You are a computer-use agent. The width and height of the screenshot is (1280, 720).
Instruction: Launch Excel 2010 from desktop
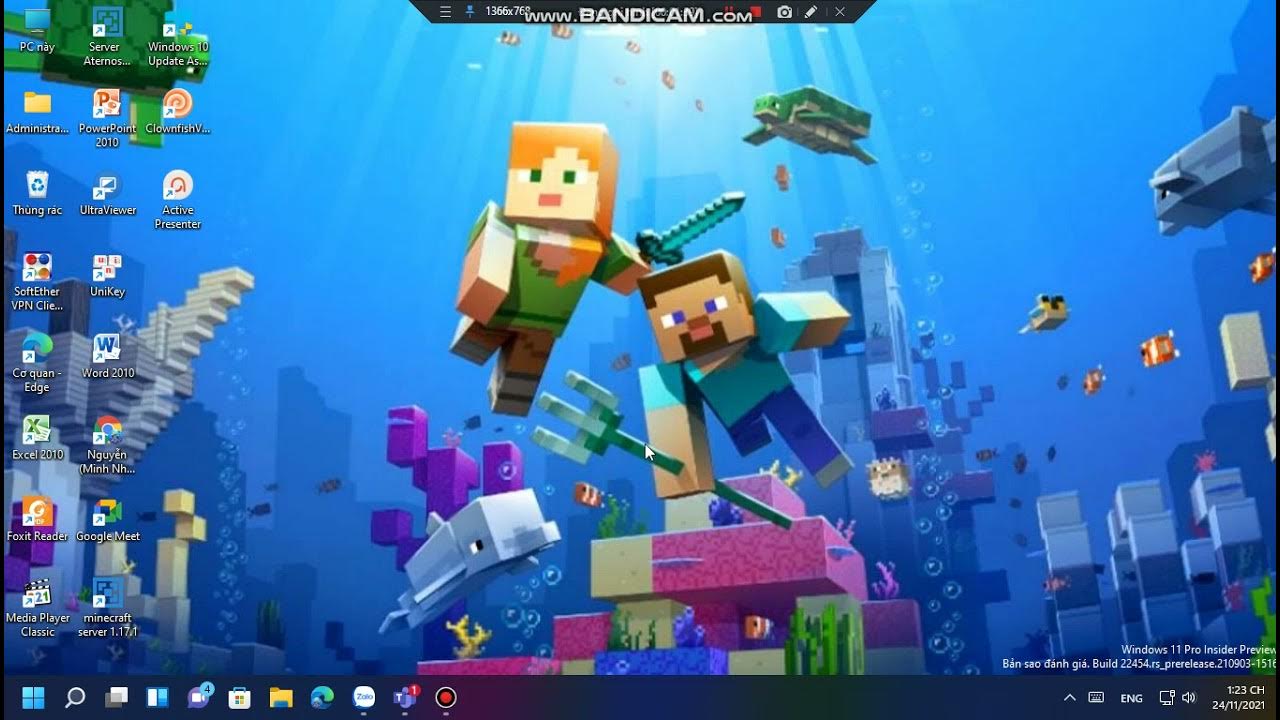point(37,438)
